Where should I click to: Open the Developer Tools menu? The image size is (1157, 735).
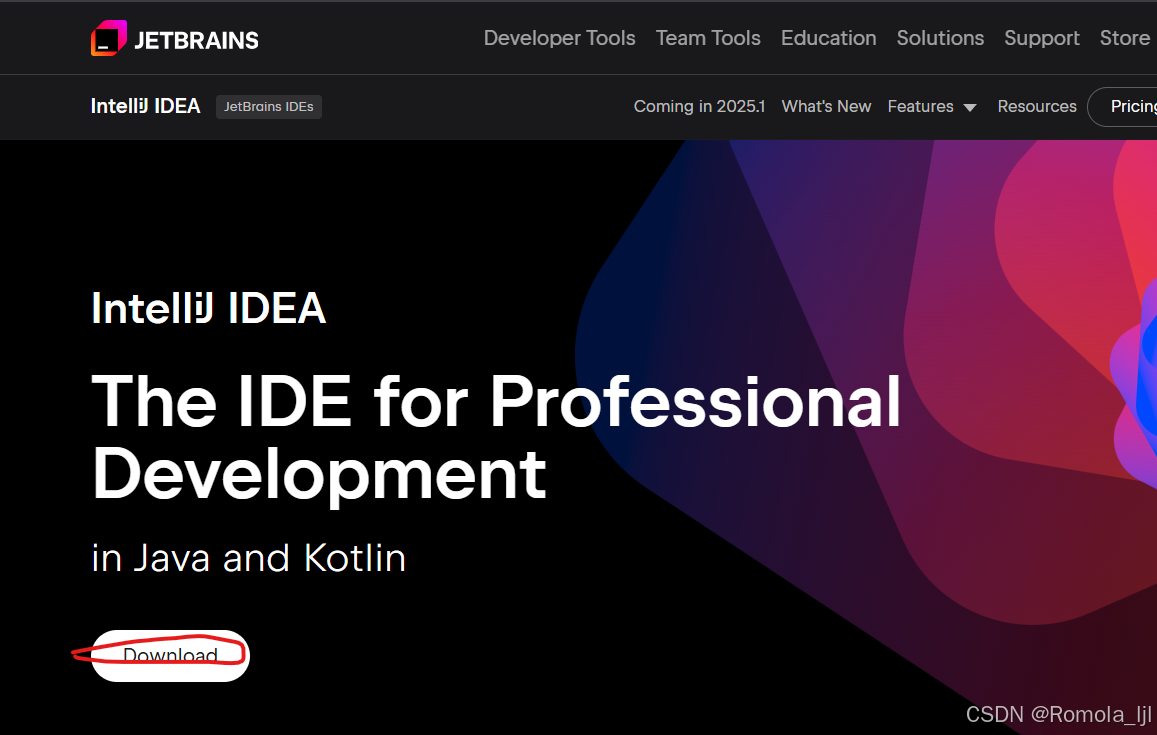tap(559, 38)
